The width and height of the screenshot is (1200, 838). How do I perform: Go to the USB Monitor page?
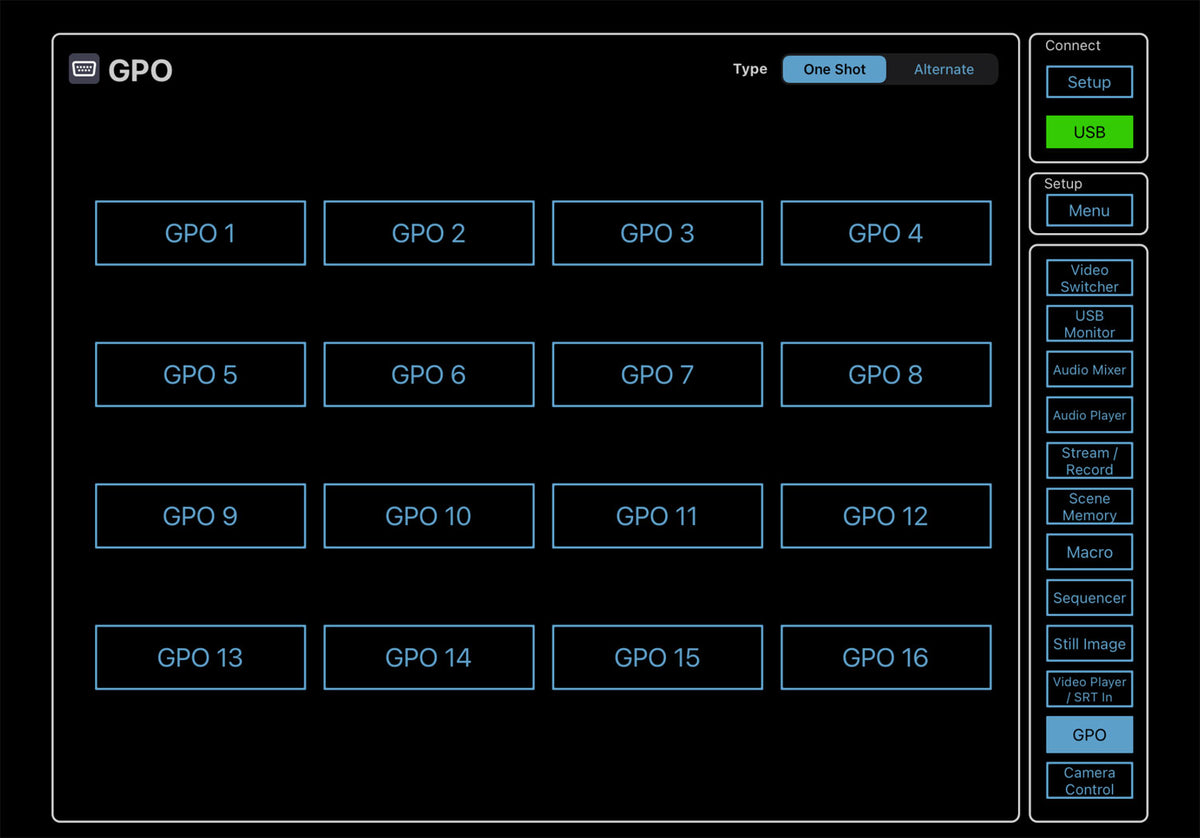[1089, 324]
